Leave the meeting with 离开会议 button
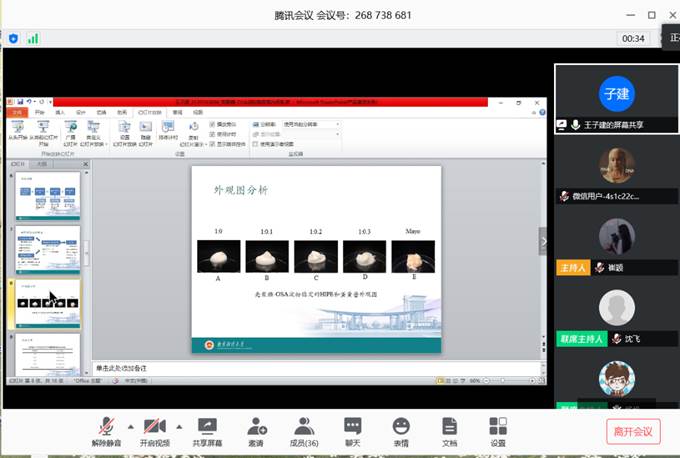The width and height of the screenshot is (680, 458). (x=633, y=431)
